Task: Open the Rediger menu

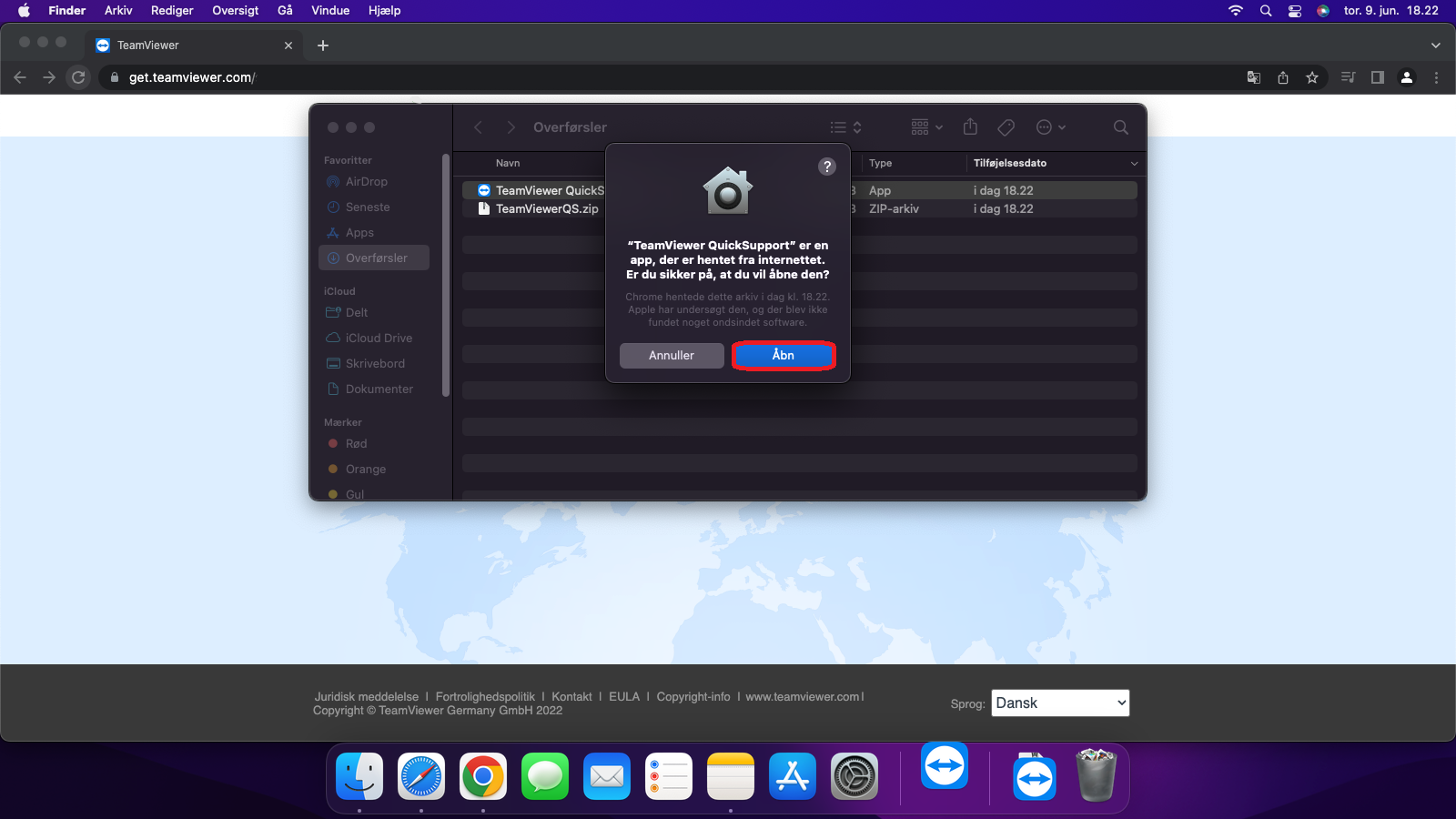Action: click(172, 11)
